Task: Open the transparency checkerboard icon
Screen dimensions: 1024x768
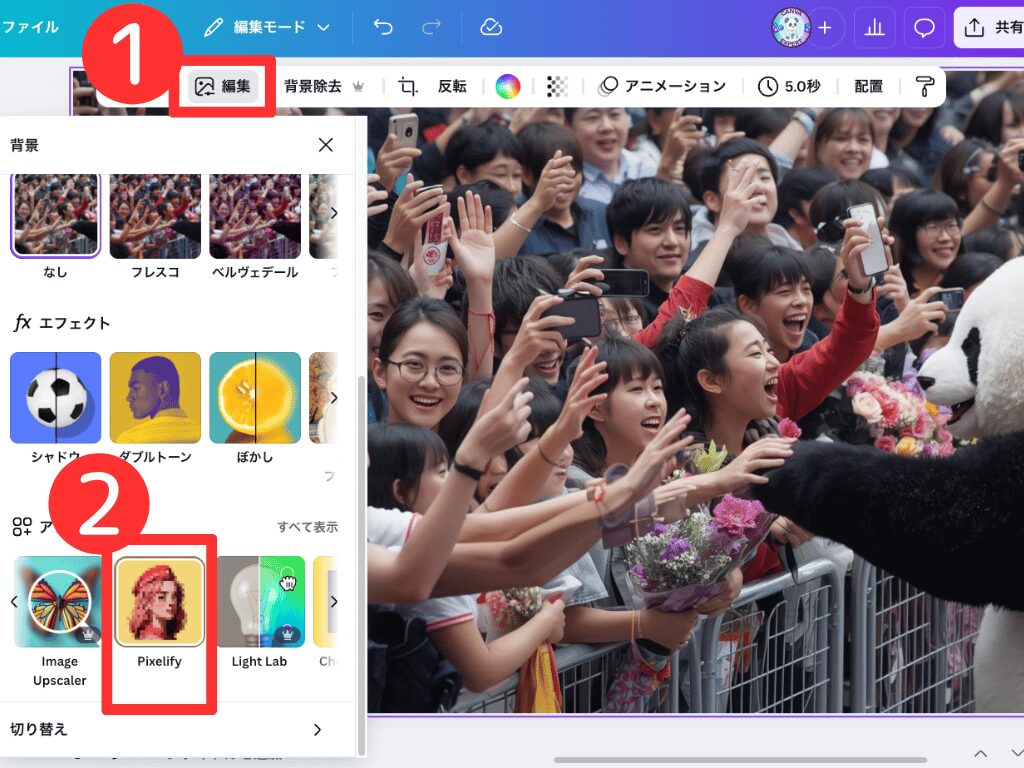Action: (559, 86)
